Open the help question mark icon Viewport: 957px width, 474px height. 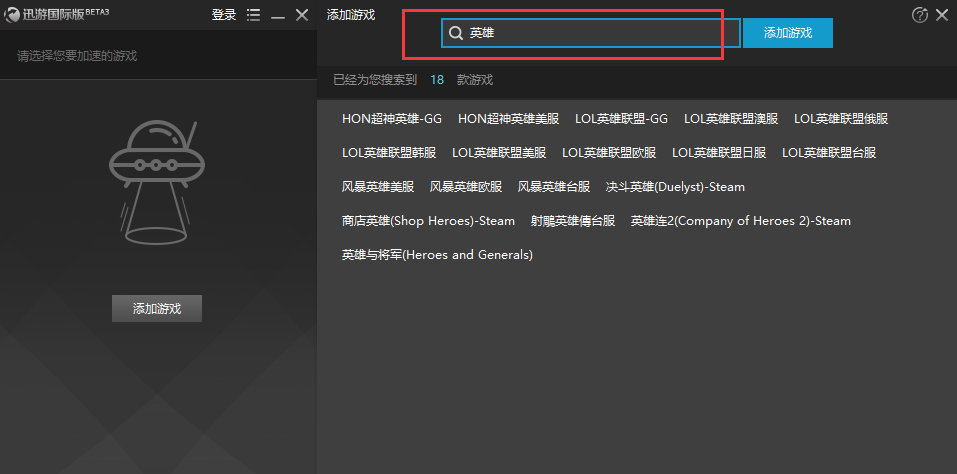920,15
